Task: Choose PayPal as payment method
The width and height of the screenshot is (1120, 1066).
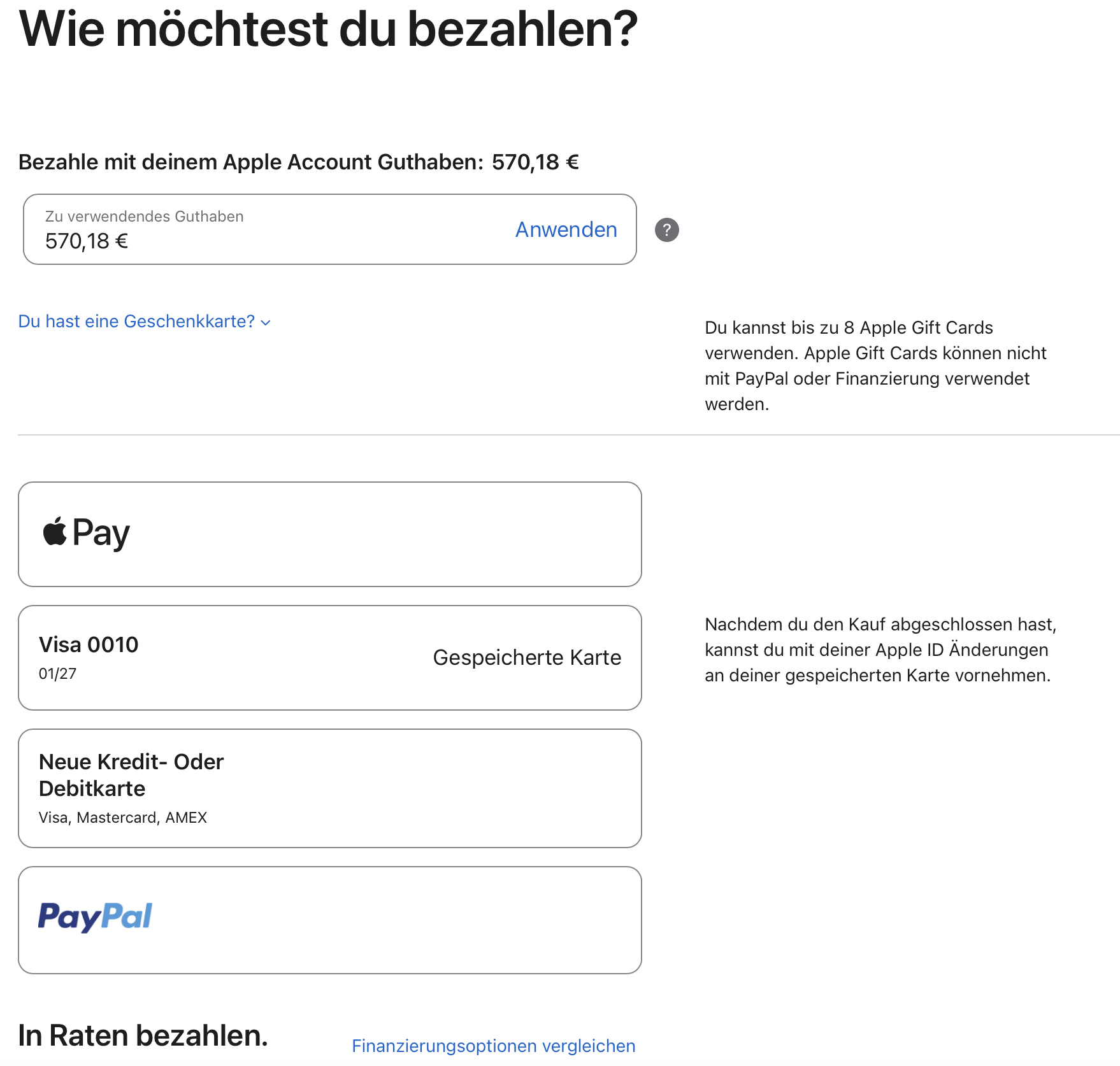Action: [x=329, y=920]
